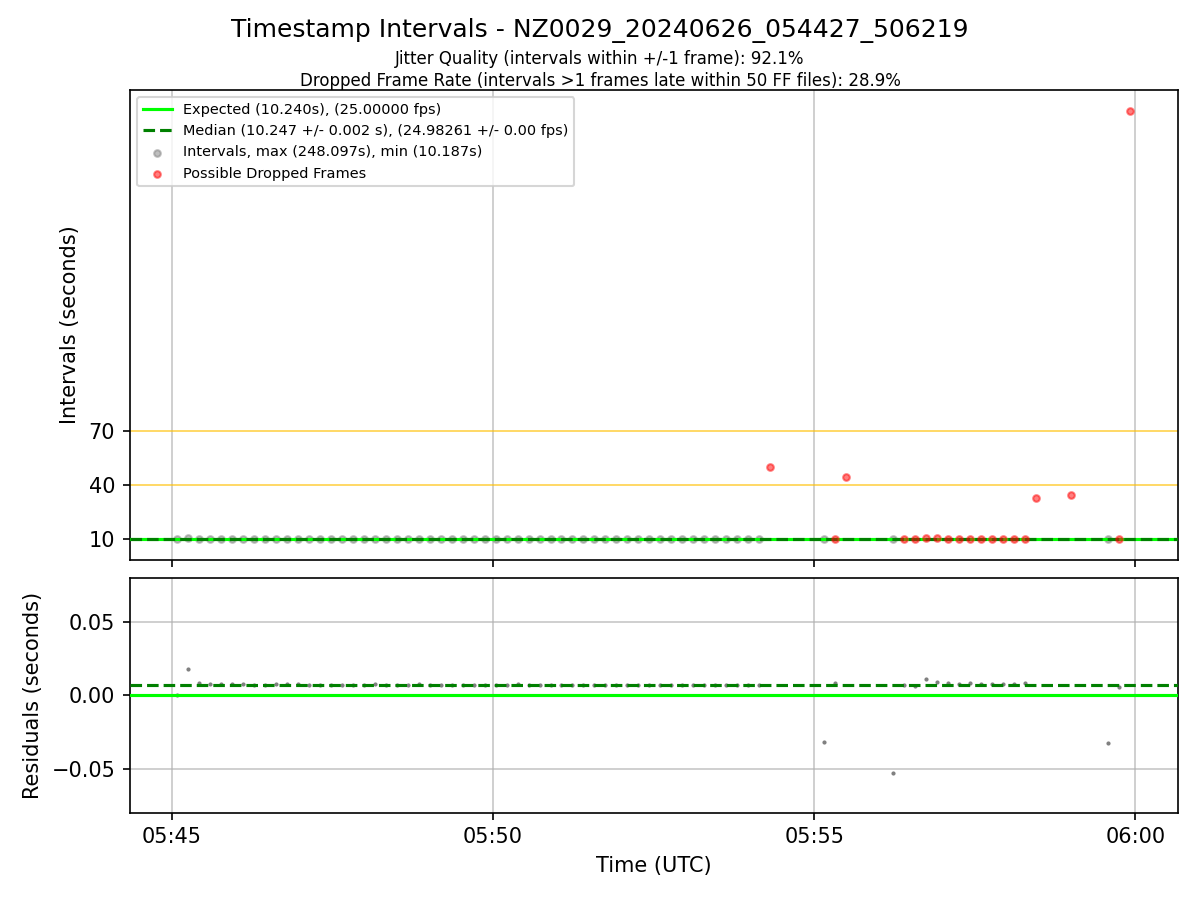Select the 'Expected (10.240s)' legend entry
Image resolution: width=1200 pixels, height=900 pixels.
(312, 109)
